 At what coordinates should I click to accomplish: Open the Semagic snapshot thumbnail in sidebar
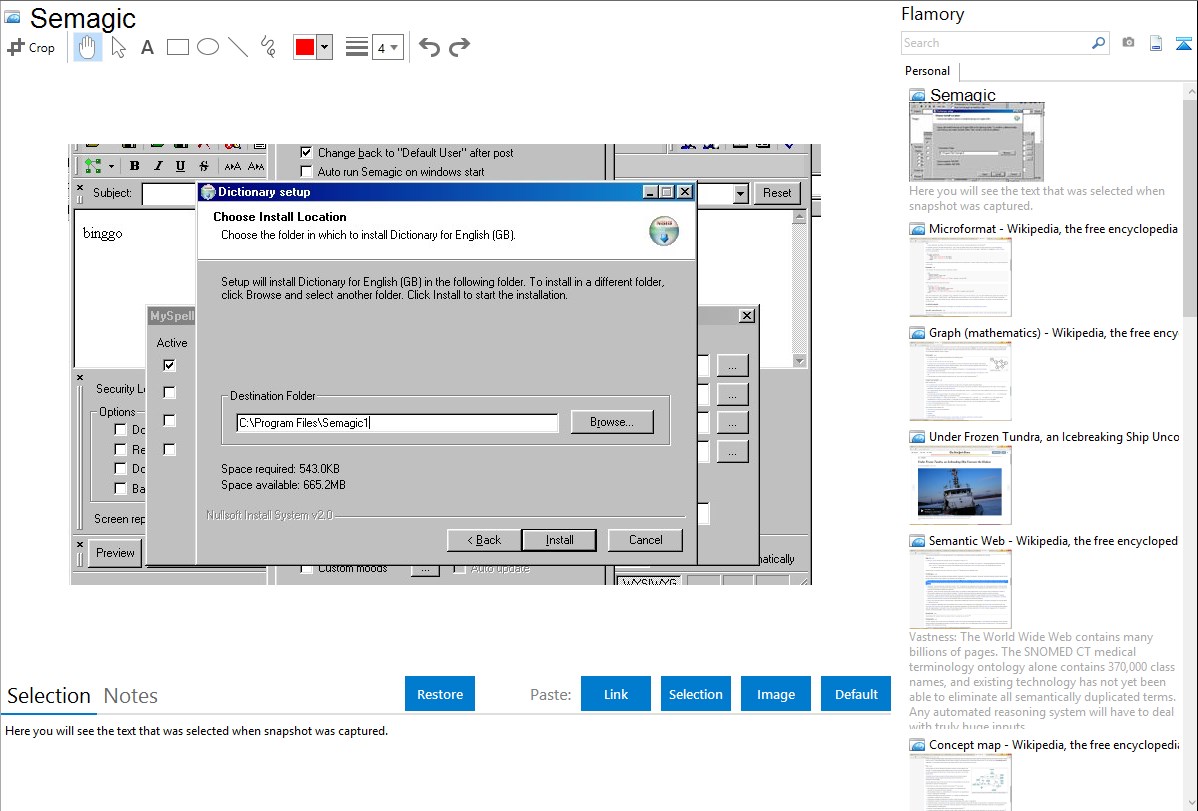976,142
